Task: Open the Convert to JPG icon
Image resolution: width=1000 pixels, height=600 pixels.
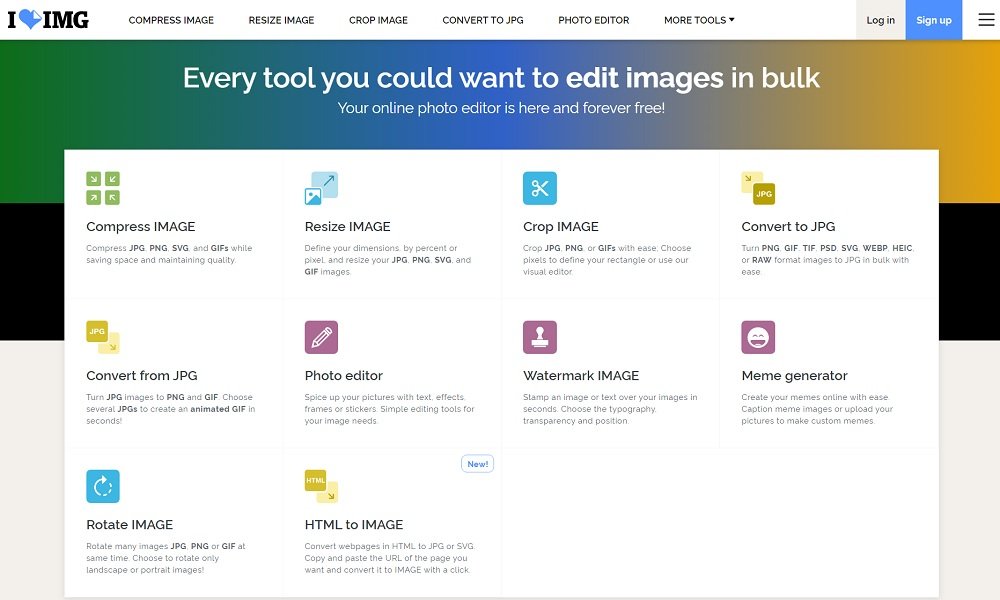Action: (758, 188)
